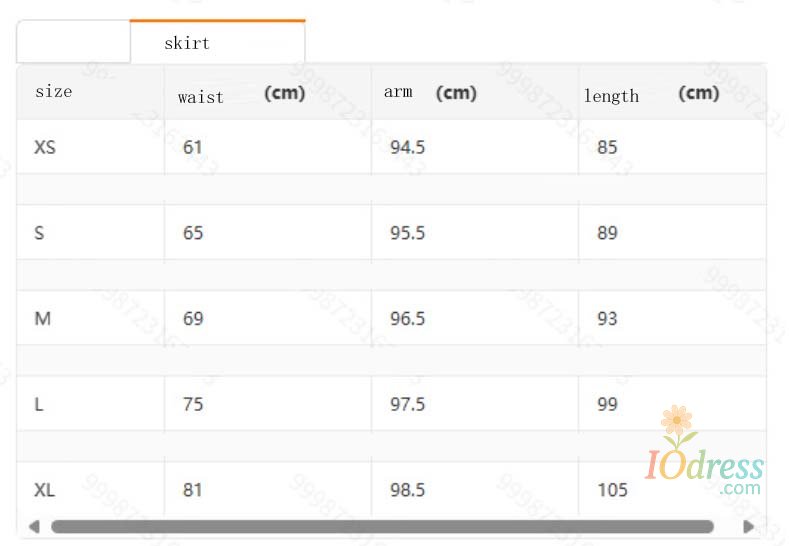Select the S size row label
This screenshot has width=789, height=546.
click(x=39, y=233)
